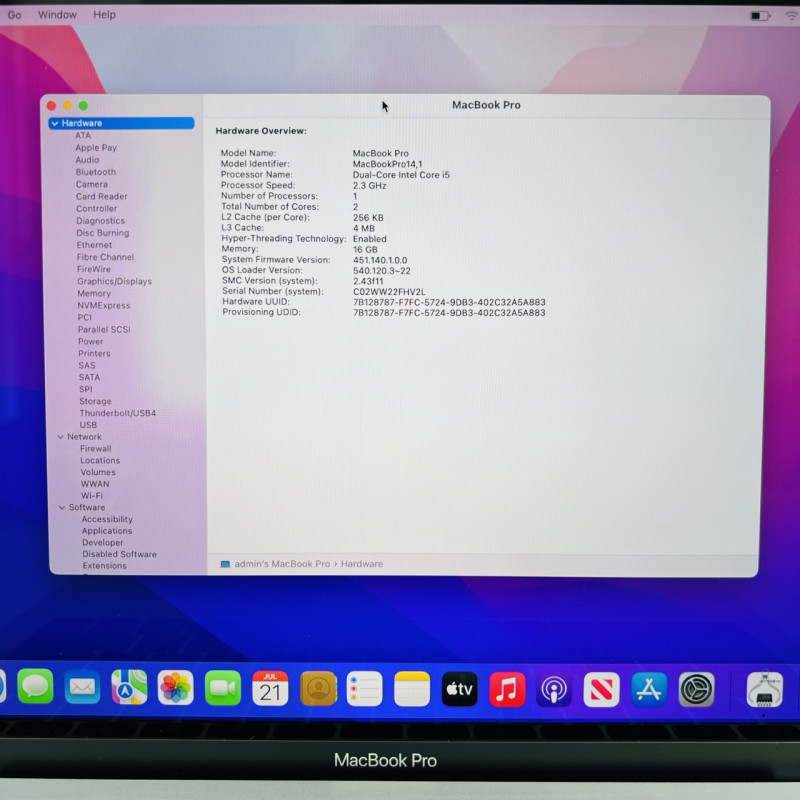
Task: Open Calendar showing Jul 21
Action: pyautogui.click(x=270, y=688)
